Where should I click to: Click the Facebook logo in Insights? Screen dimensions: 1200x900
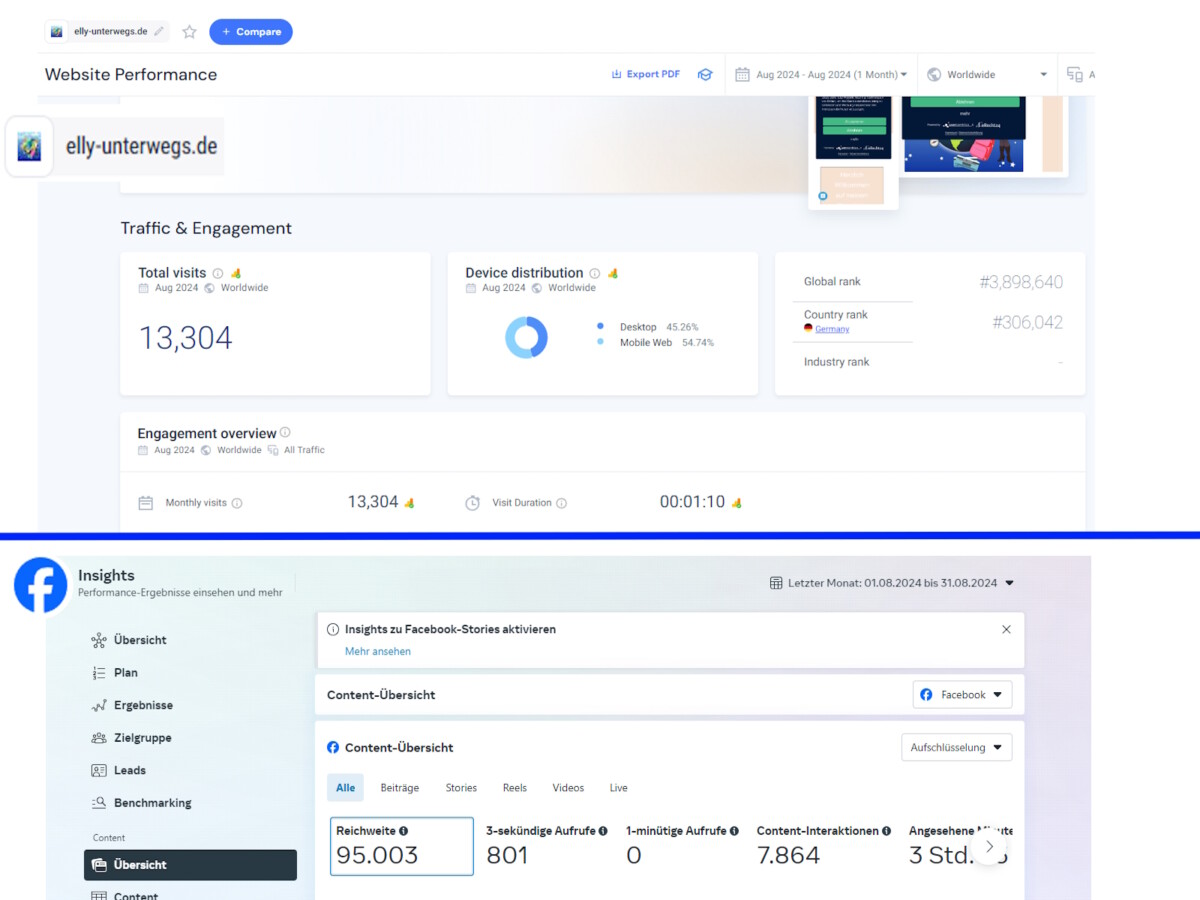[x=41, y=585]
